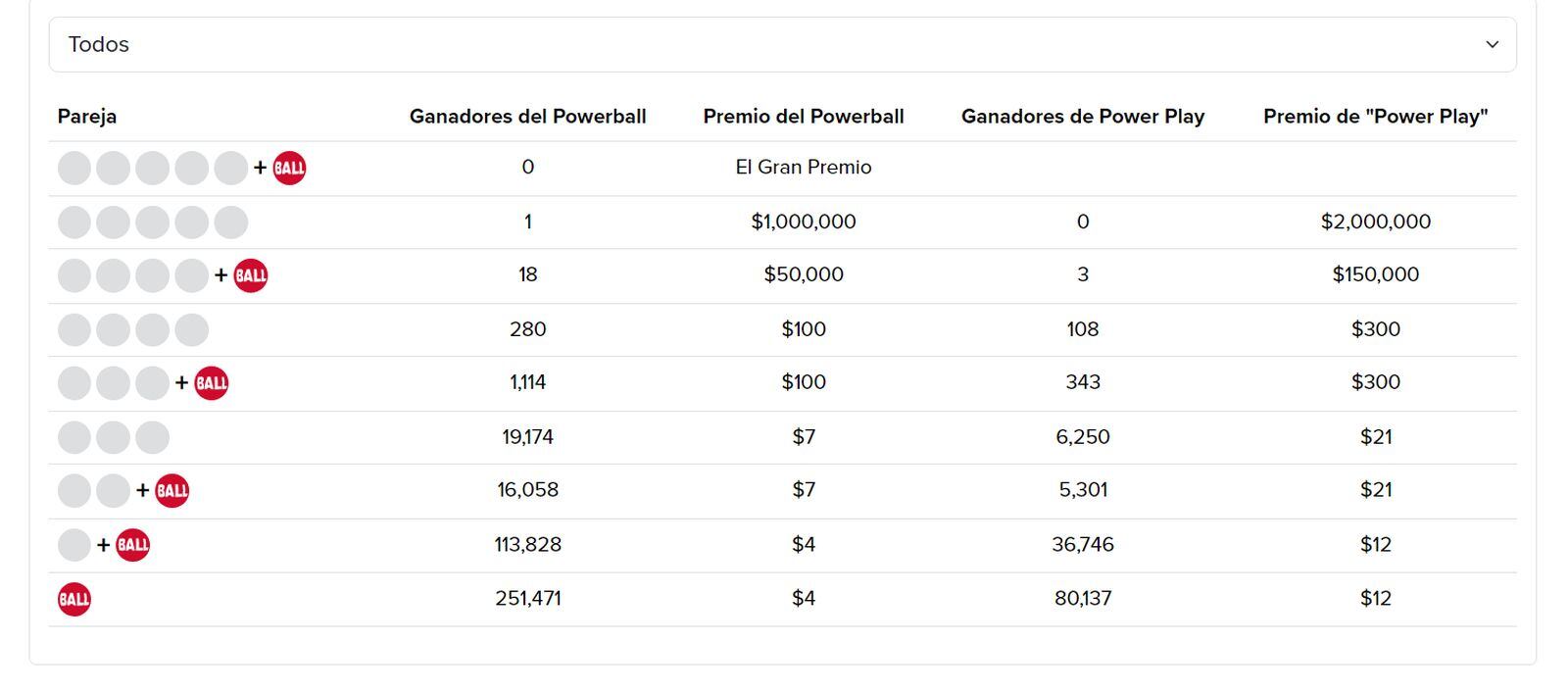Click the $150,000 Power Play prize cell
Viewport: 1568px width, 692px height.
point(1376,274)
